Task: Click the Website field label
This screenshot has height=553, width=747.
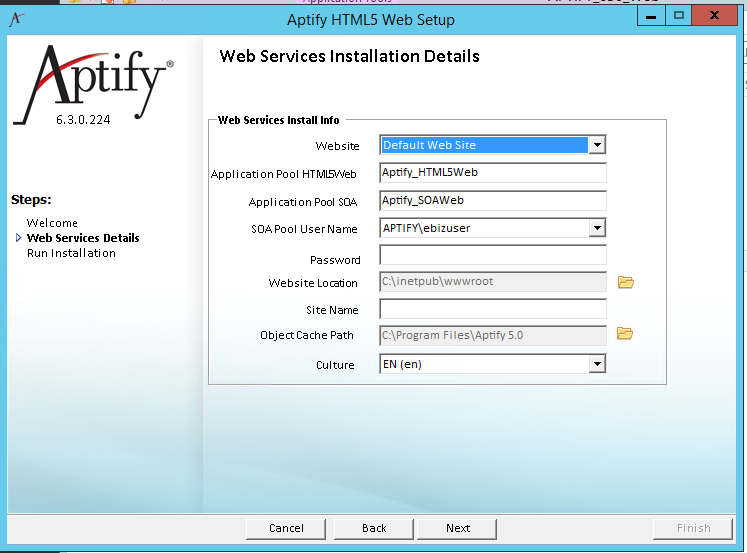Action: (337, 146)
